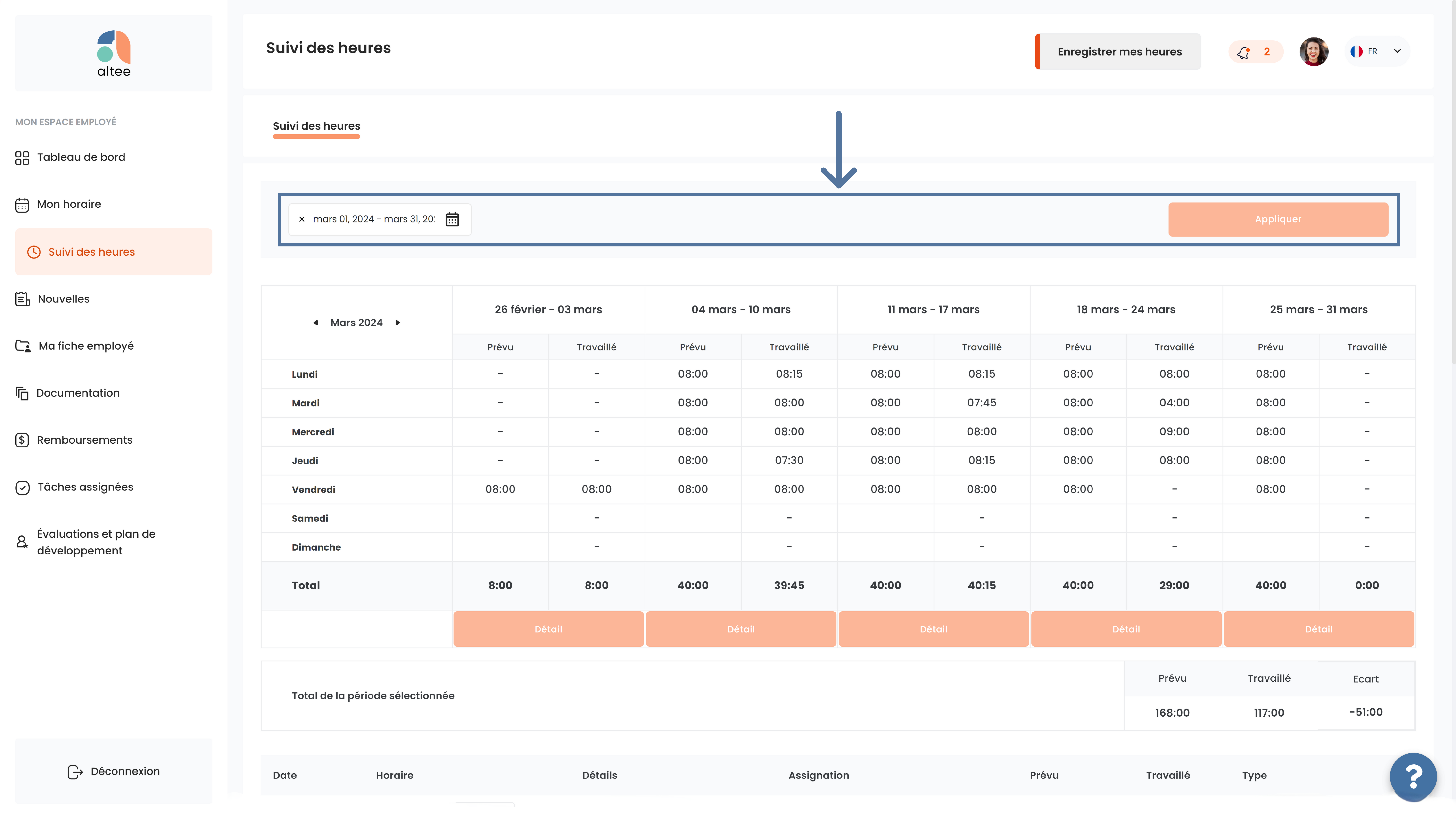Open notifications bell with 2 alerts
This screenshot has height=819, width=1456.
point(1255,52)
